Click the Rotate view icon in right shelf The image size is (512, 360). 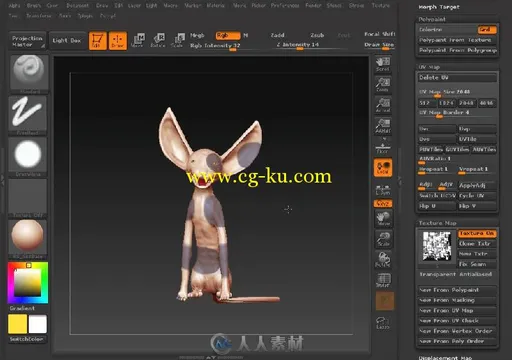click(x=383, y=259)
